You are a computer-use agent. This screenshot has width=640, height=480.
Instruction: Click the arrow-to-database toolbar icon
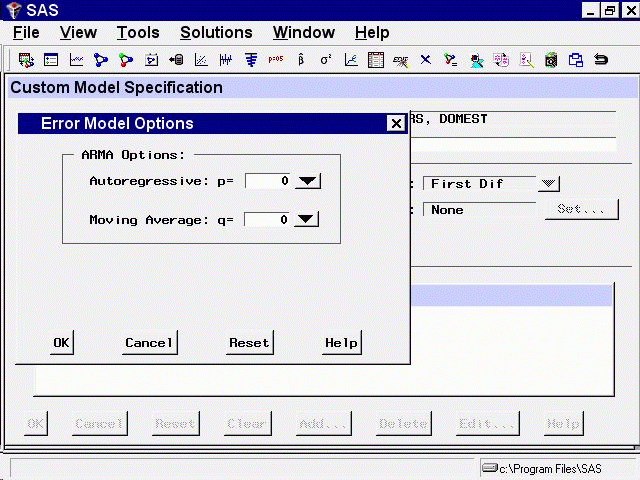click(176, 60)
